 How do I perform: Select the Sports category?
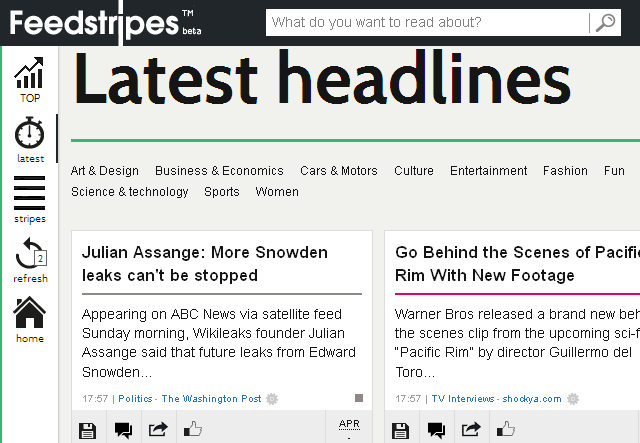pyautogui.click(x=222, y=192)
